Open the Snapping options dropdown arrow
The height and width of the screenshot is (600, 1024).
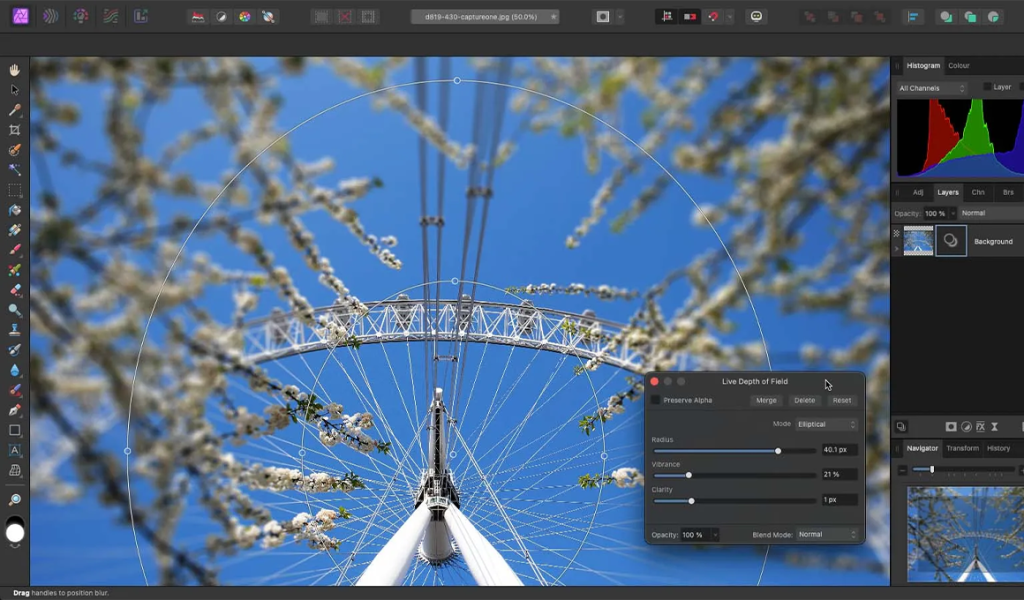point(730,17)
